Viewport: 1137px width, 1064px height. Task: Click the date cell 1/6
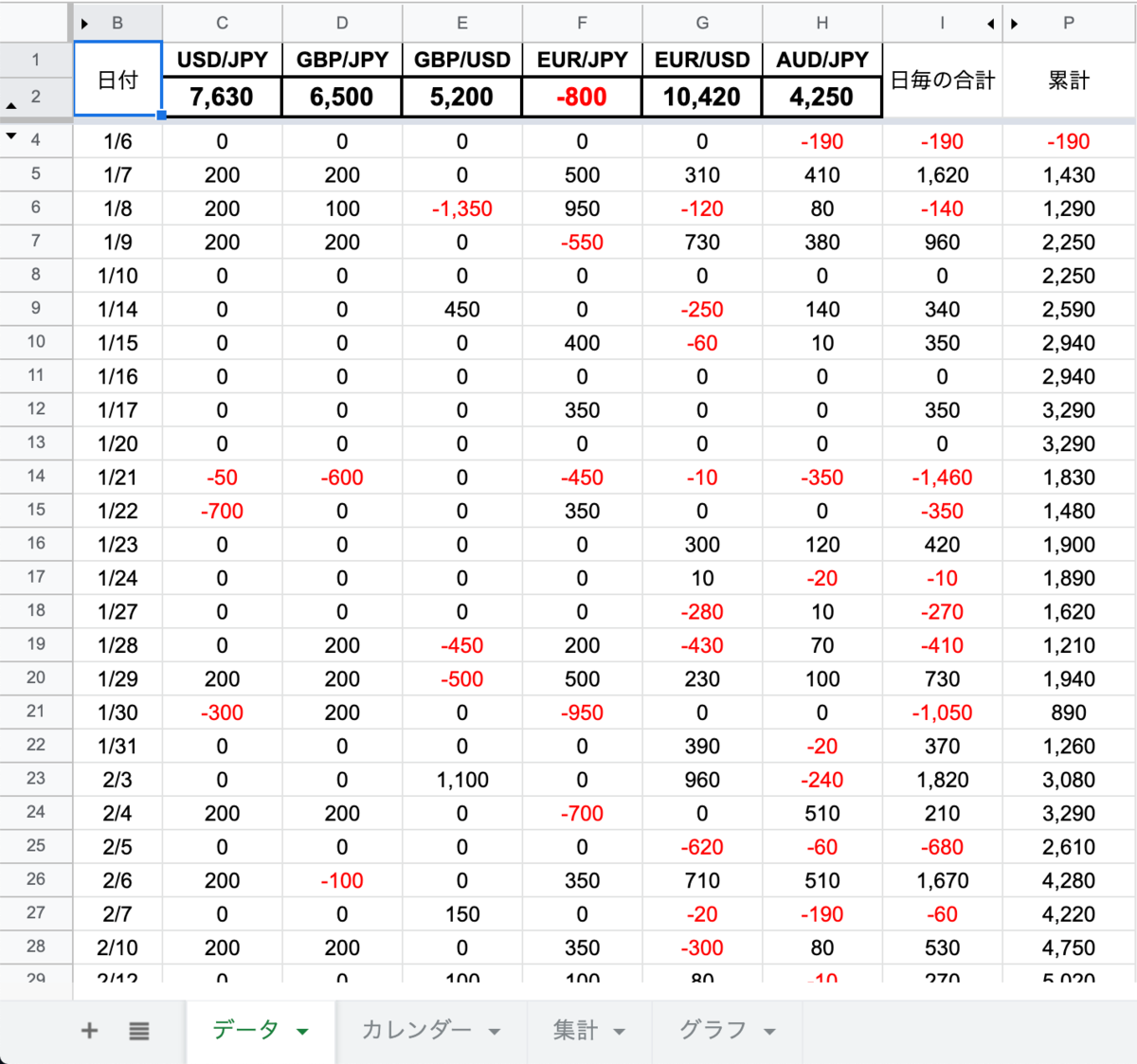117,141
